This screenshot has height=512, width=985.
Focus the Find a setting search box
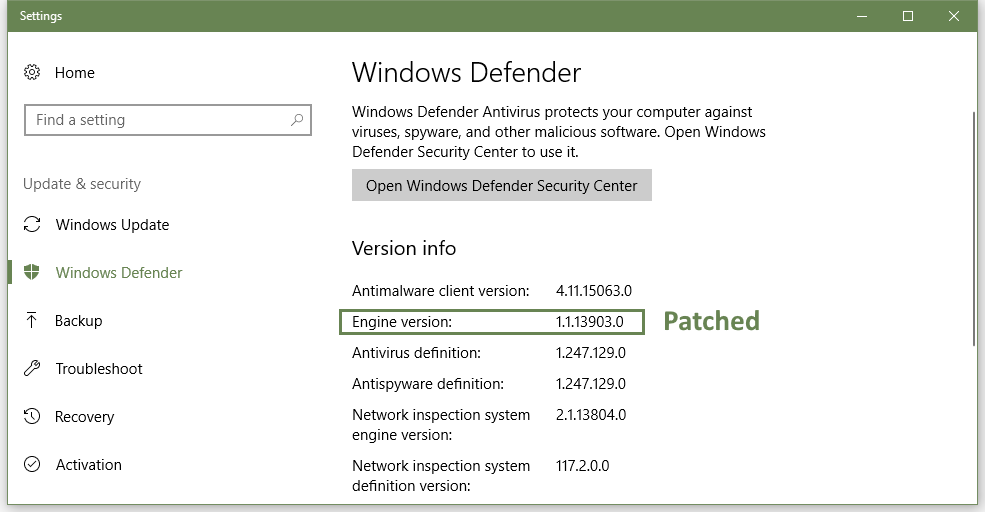pyautogui.click(x=168, y=120)
